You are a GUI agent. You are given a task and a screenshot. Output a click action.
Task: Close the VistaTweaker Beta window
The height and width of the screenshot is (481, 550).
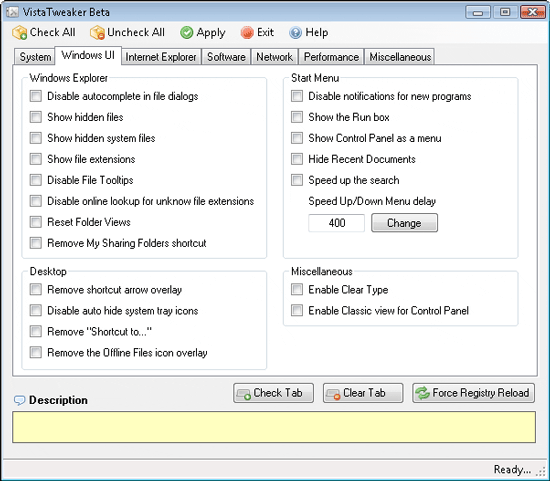click(532, 13)
